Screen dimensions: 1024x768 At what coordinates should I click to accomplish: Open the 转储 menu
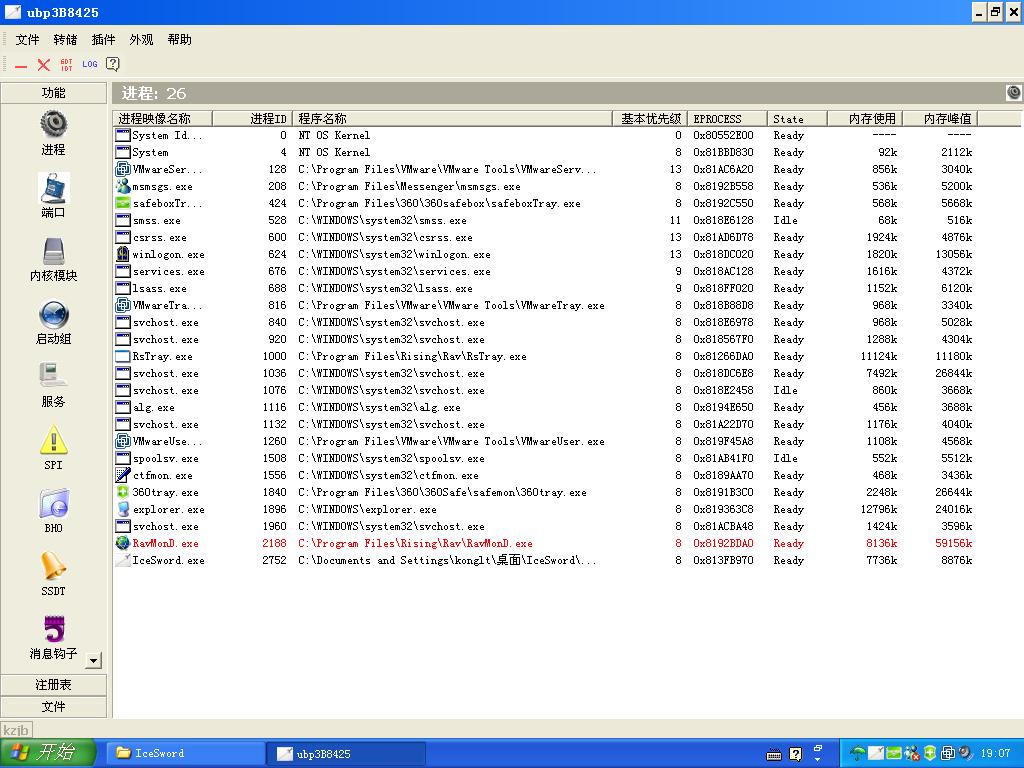pyautogui.click(x=65, y=40)
